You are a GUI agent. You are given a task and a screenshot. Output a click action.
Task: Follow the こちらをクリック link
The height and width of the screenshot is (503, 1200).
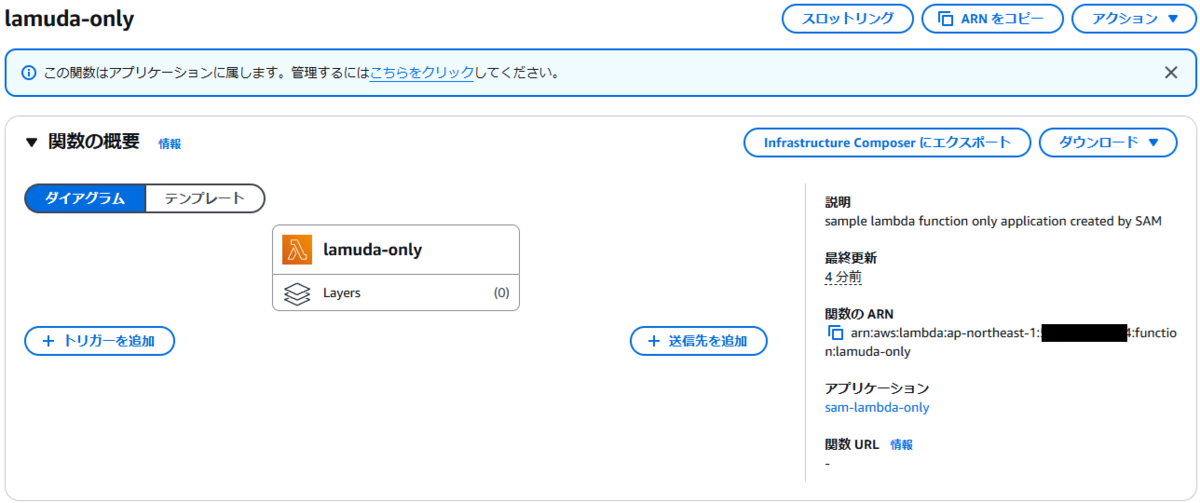tap(422, 73)
